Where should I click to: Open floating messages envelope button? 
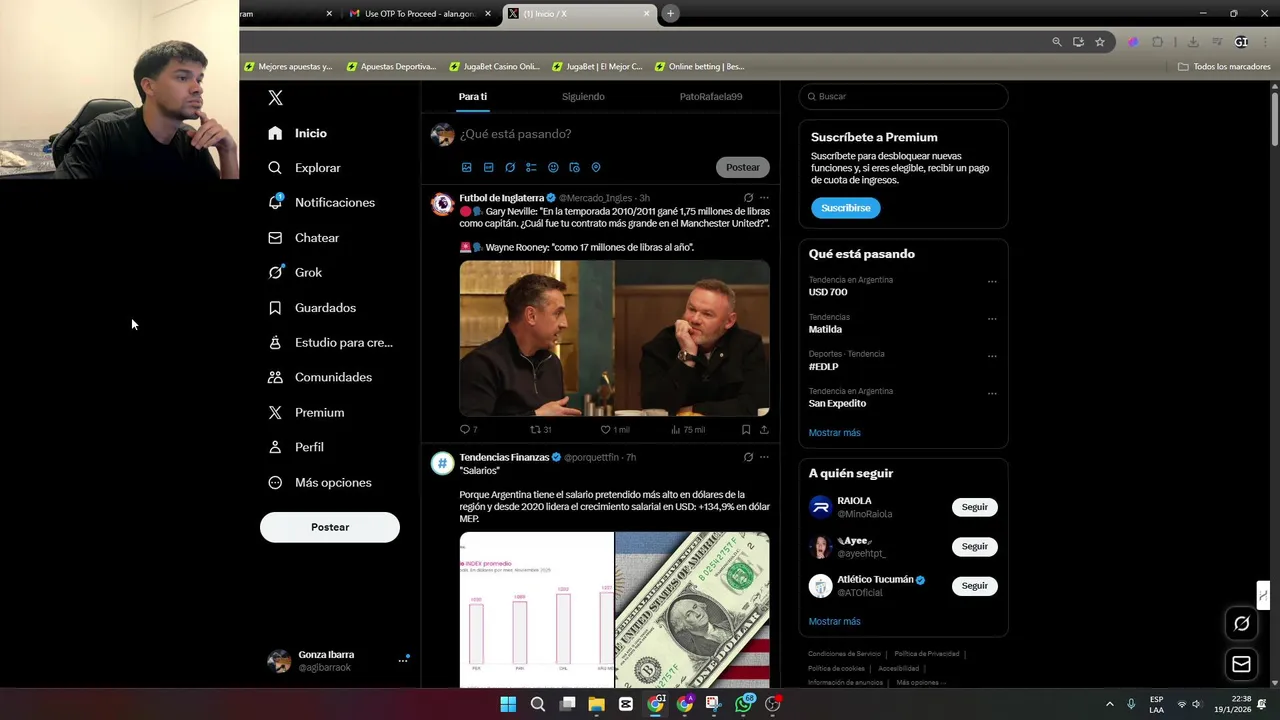(1241, 664)
